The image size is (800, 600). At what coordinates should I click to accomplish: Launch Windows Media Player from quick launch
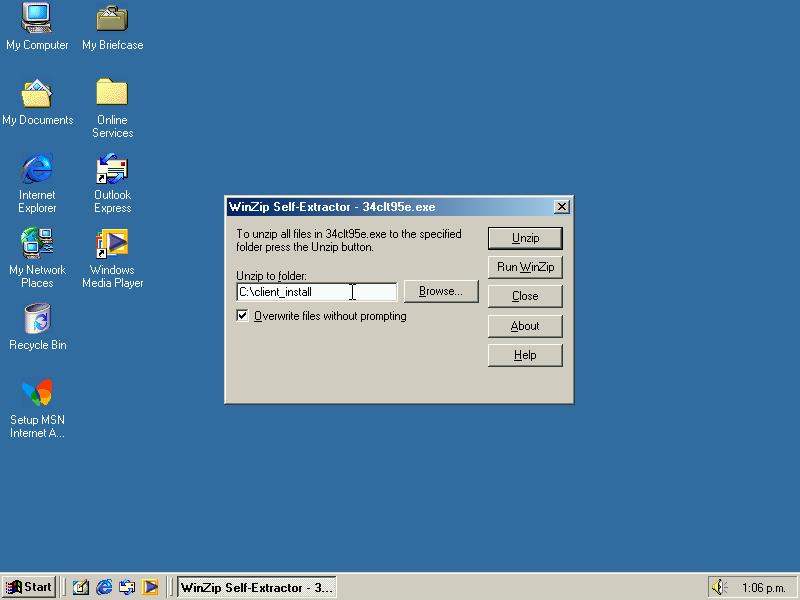(150, 587)
